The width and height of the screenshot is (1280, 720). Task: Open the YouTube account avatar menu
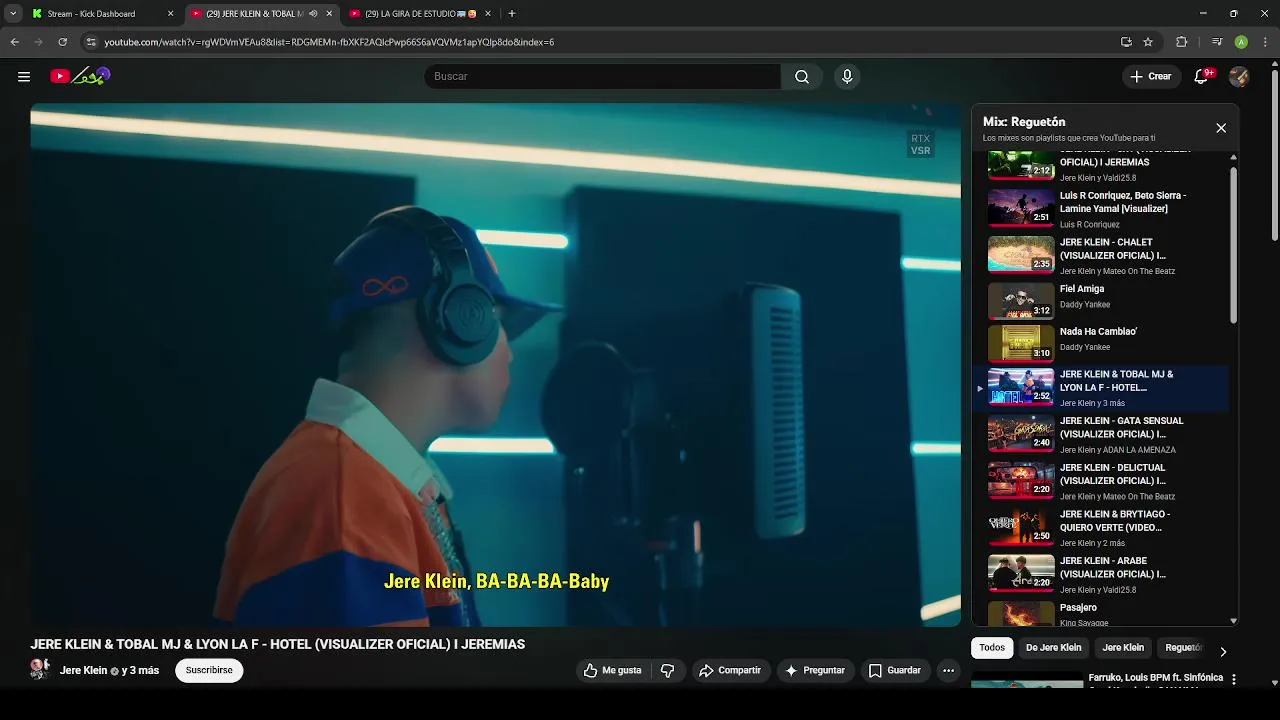pos(1239,76)
